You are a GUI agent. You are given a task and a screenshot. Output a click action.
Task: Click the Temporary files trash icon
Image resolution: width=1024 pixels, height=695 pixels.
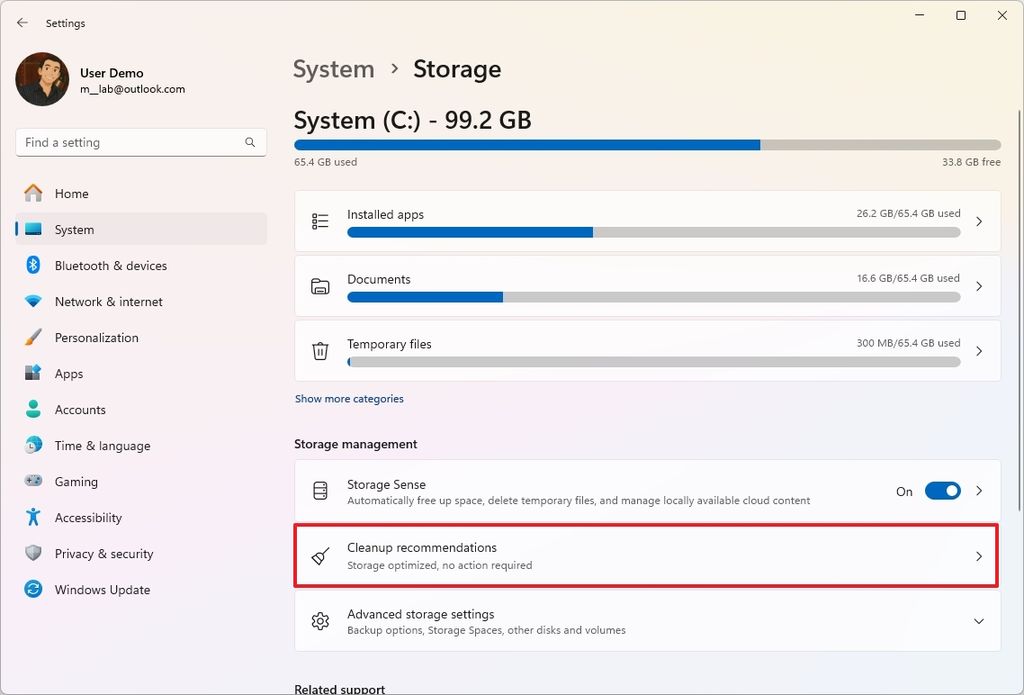[x=320, y=351]
